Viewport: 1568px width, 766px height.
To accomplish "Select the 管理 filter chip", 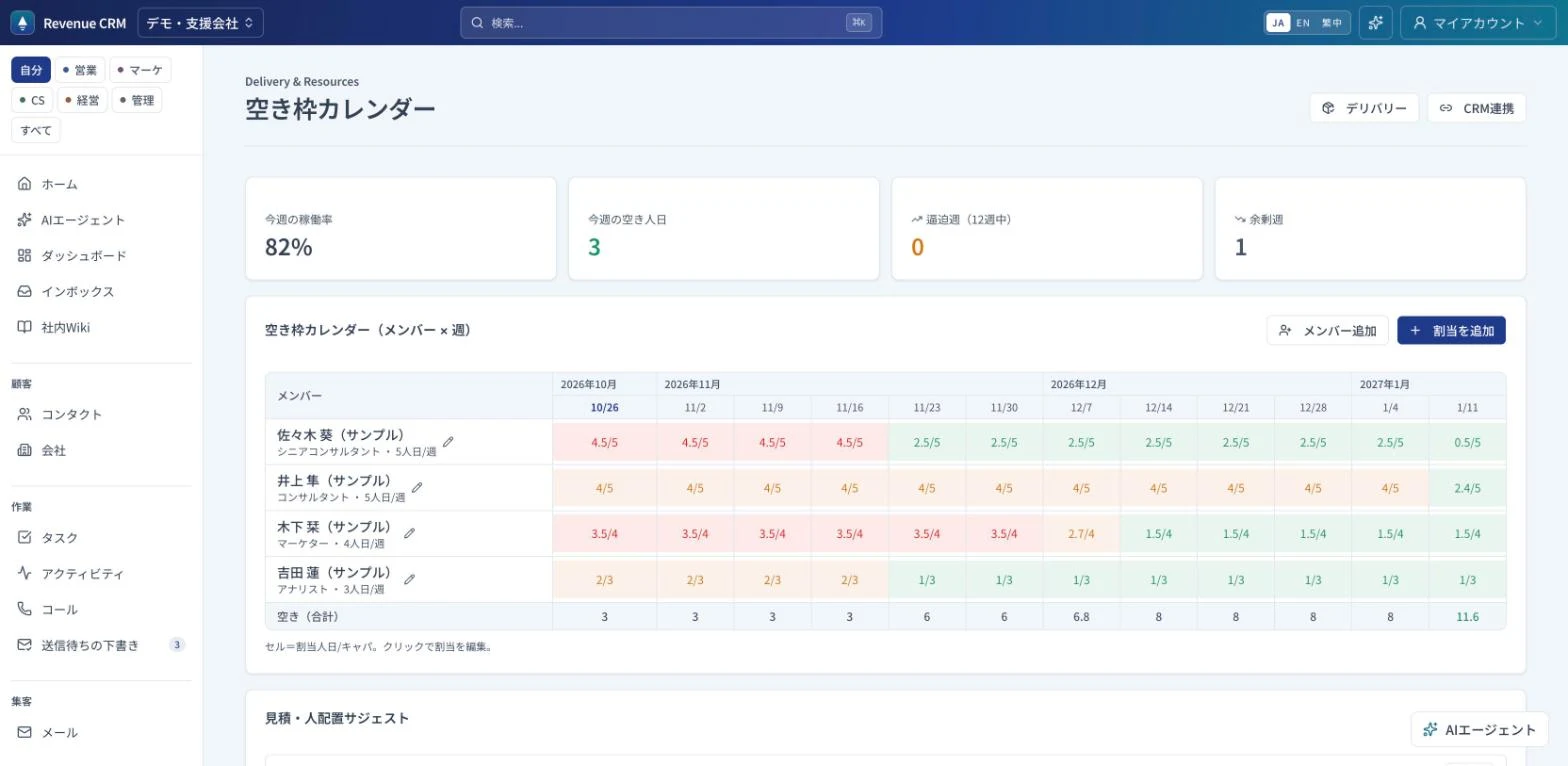I will [x=137, y=100].
